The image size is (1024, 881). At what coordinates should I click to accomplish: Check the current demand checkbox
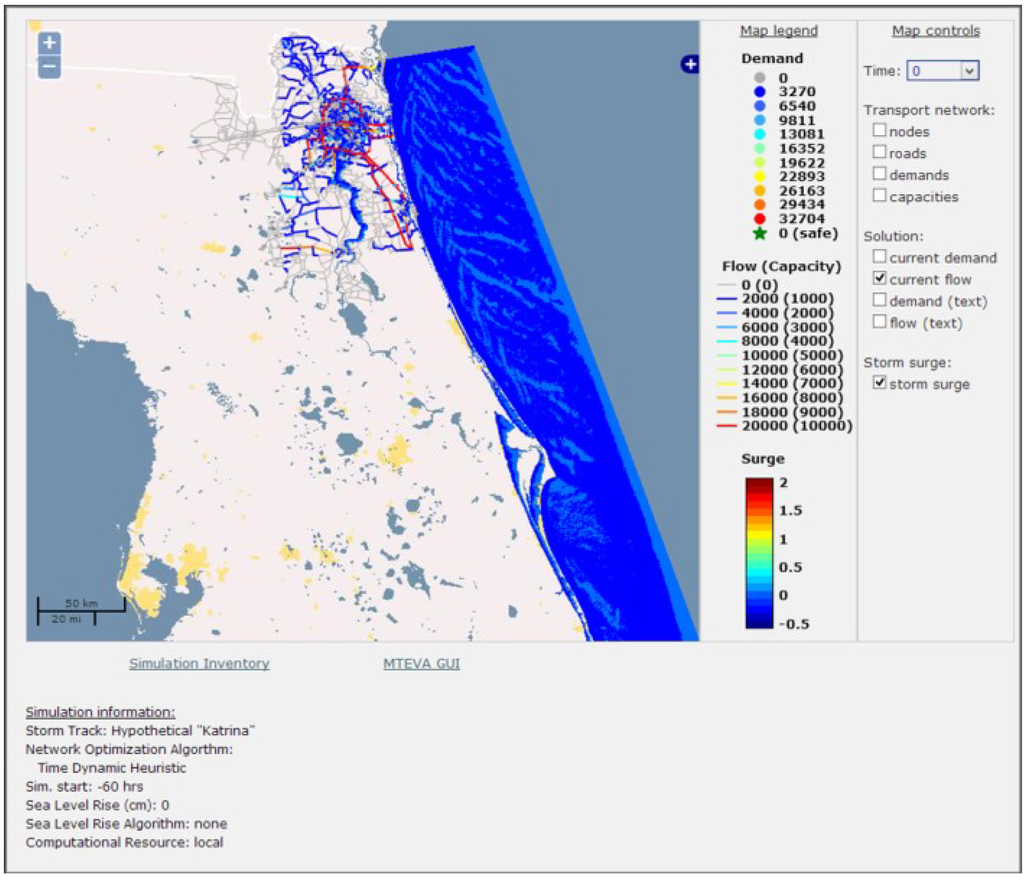coord(879,257)
